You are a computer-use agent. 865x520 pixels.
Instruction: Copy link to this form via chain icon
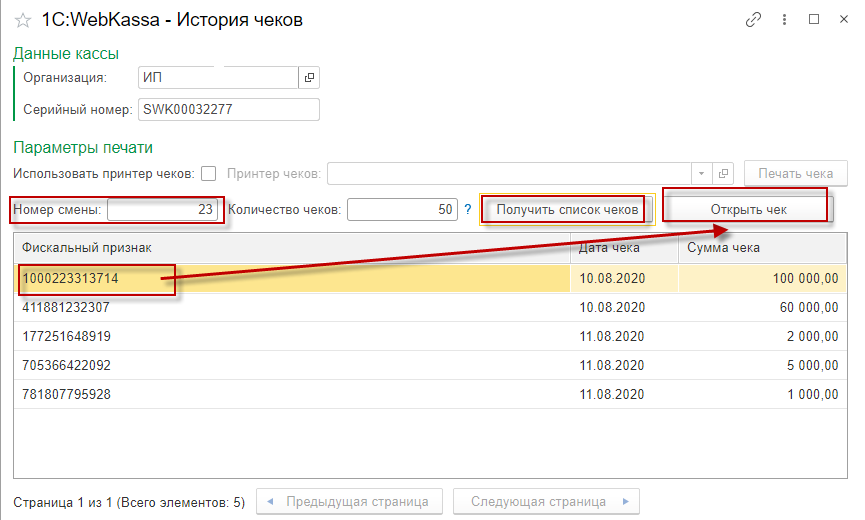pos(753,20)
